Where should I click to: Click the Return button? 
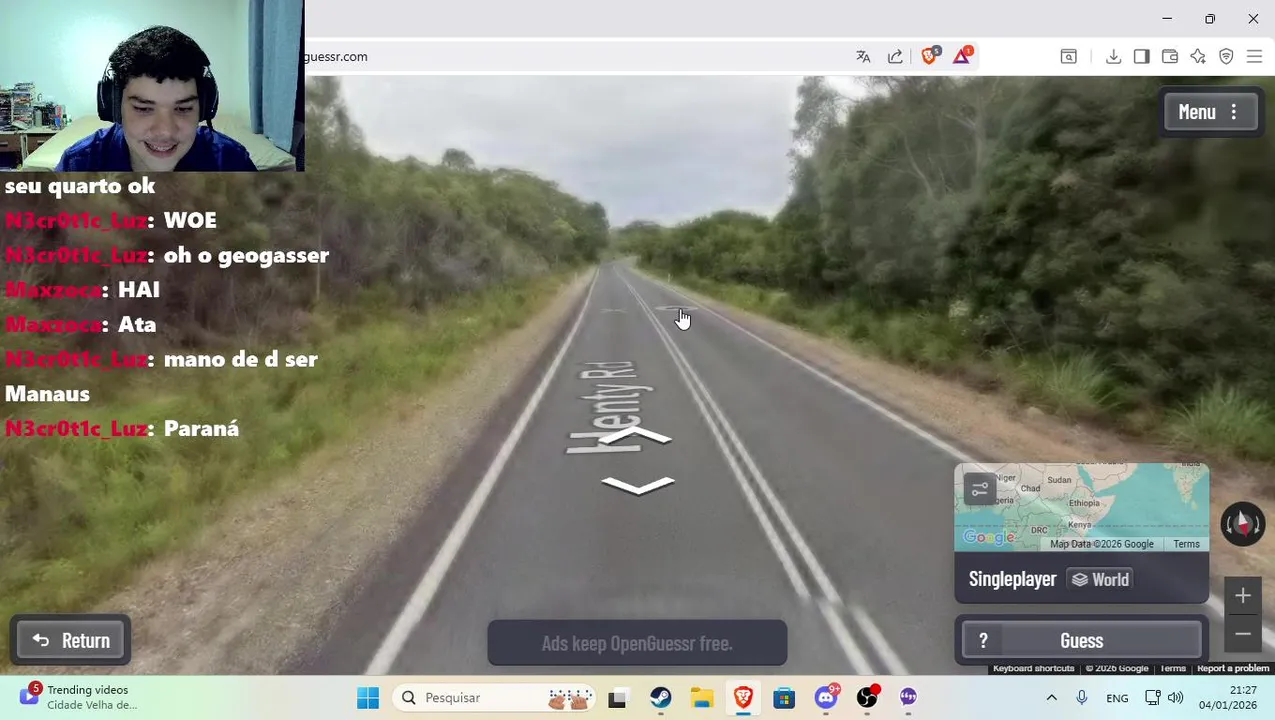click(x=71, y=641)
